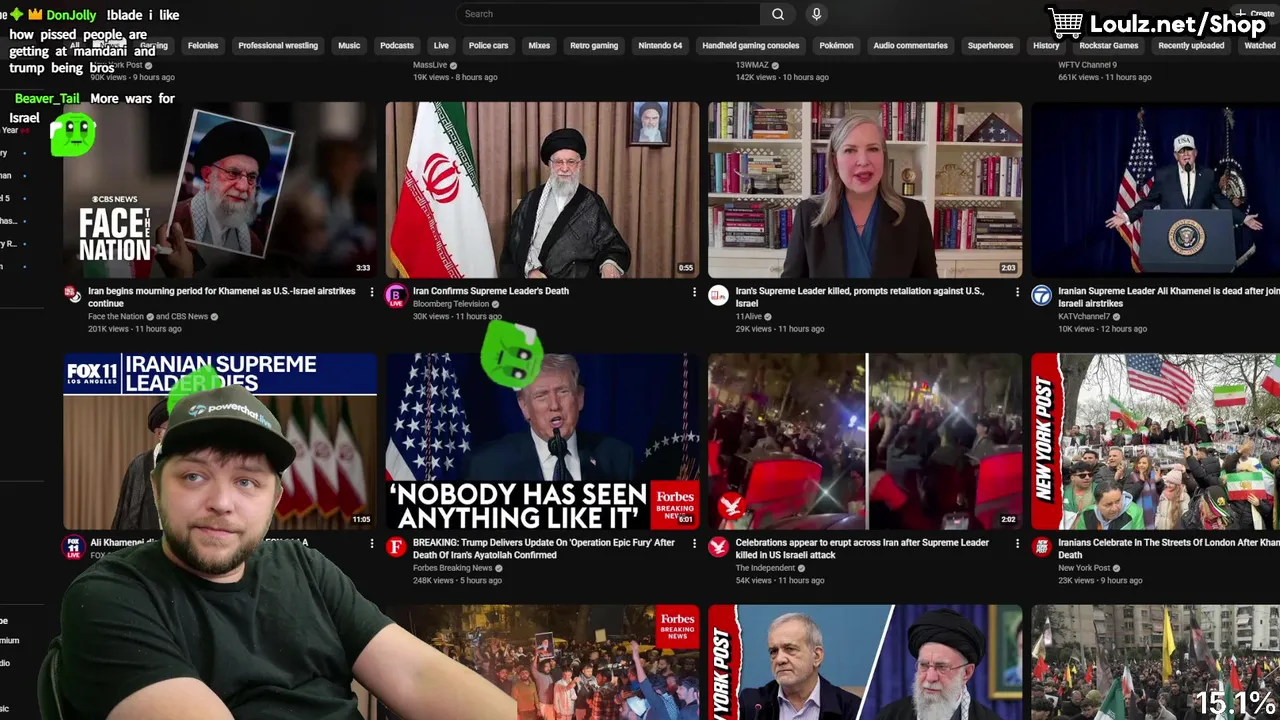Activate voice search microphone icon
Viewport: 1280px width, 720px height.
pos(816,14)
